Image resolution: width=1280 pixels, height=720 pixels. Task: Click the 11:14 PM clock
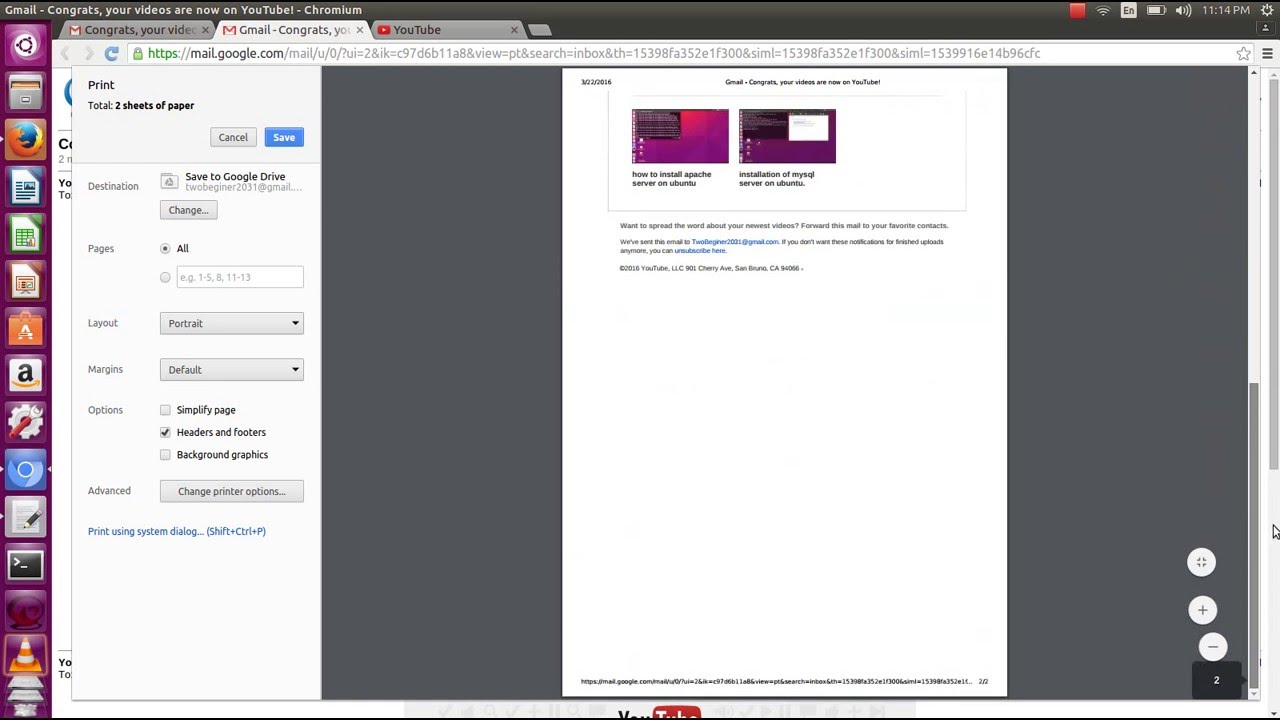click(x=1226, y=10)
